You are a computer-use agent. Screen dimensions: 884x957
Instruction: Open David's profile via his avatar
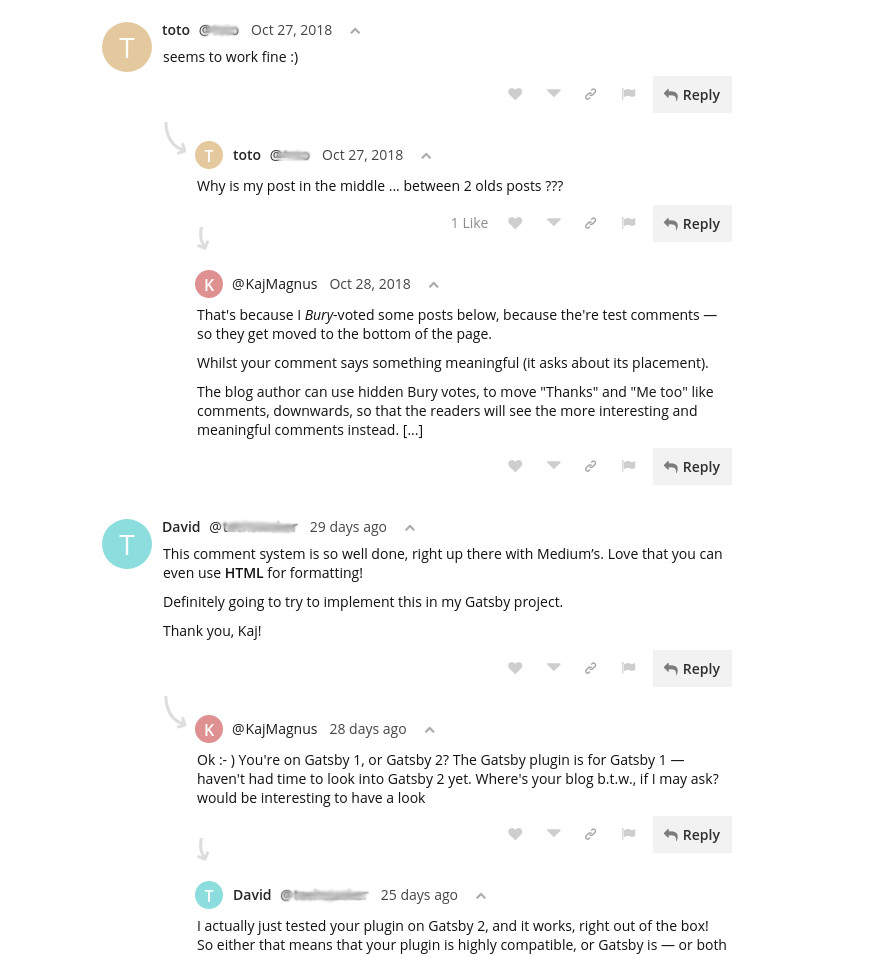(x=127, y=544)
